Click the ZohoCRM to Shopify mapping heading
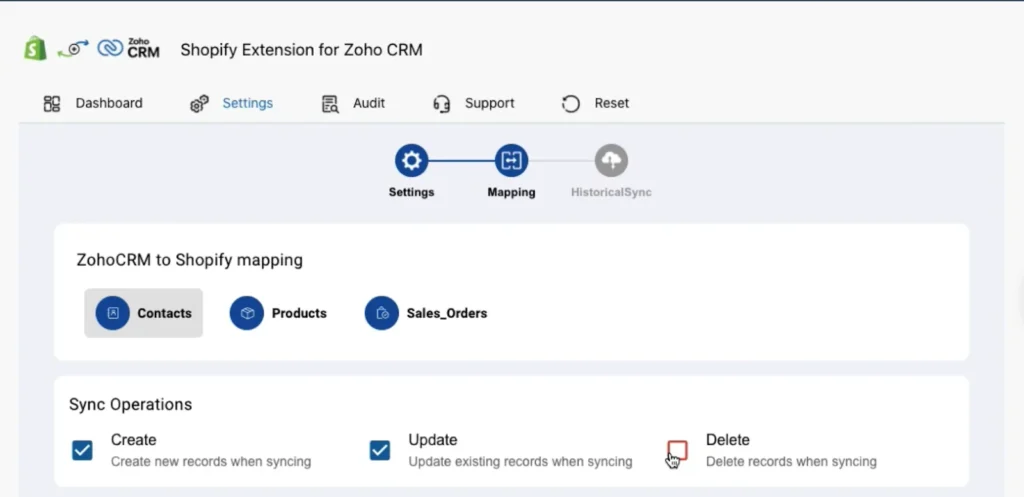This screenshot has width=1024, height=497. point(189,260)
